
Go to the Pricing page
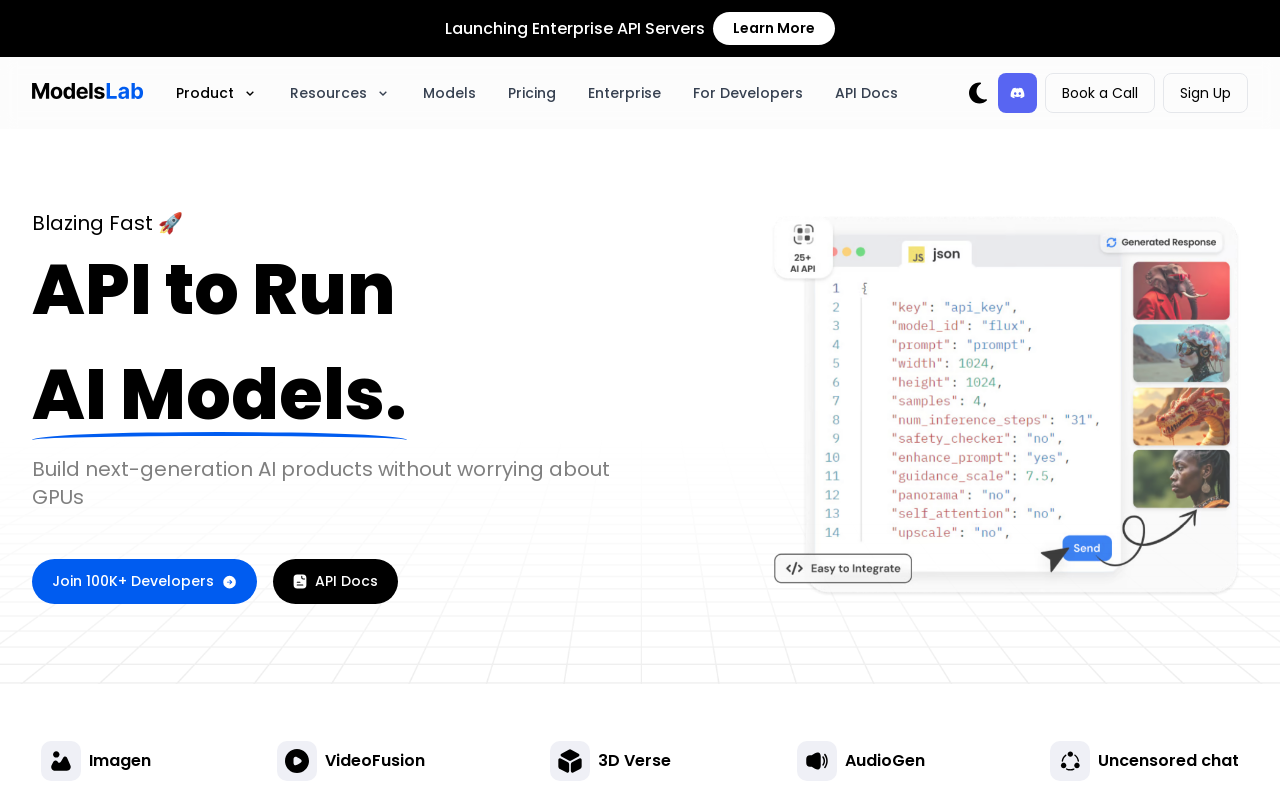[532, 93]
